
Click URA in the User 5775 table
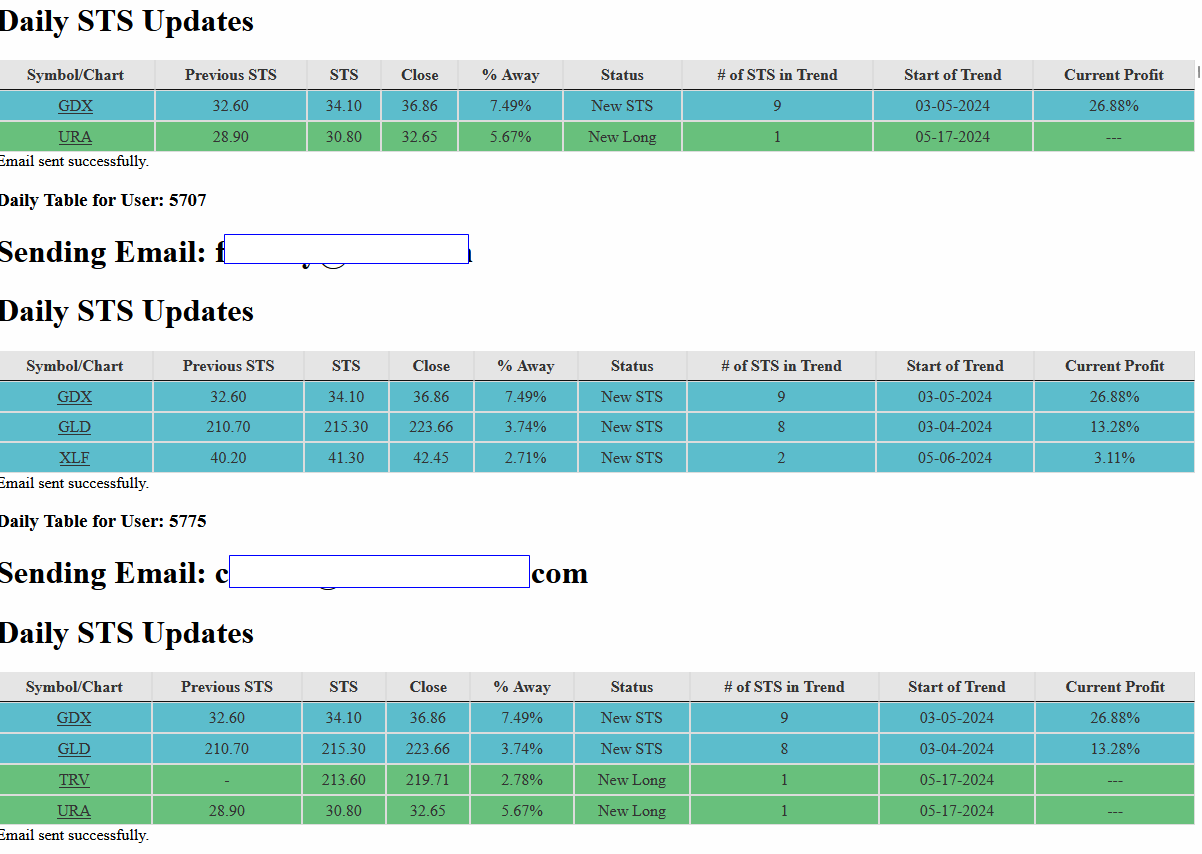74,811
